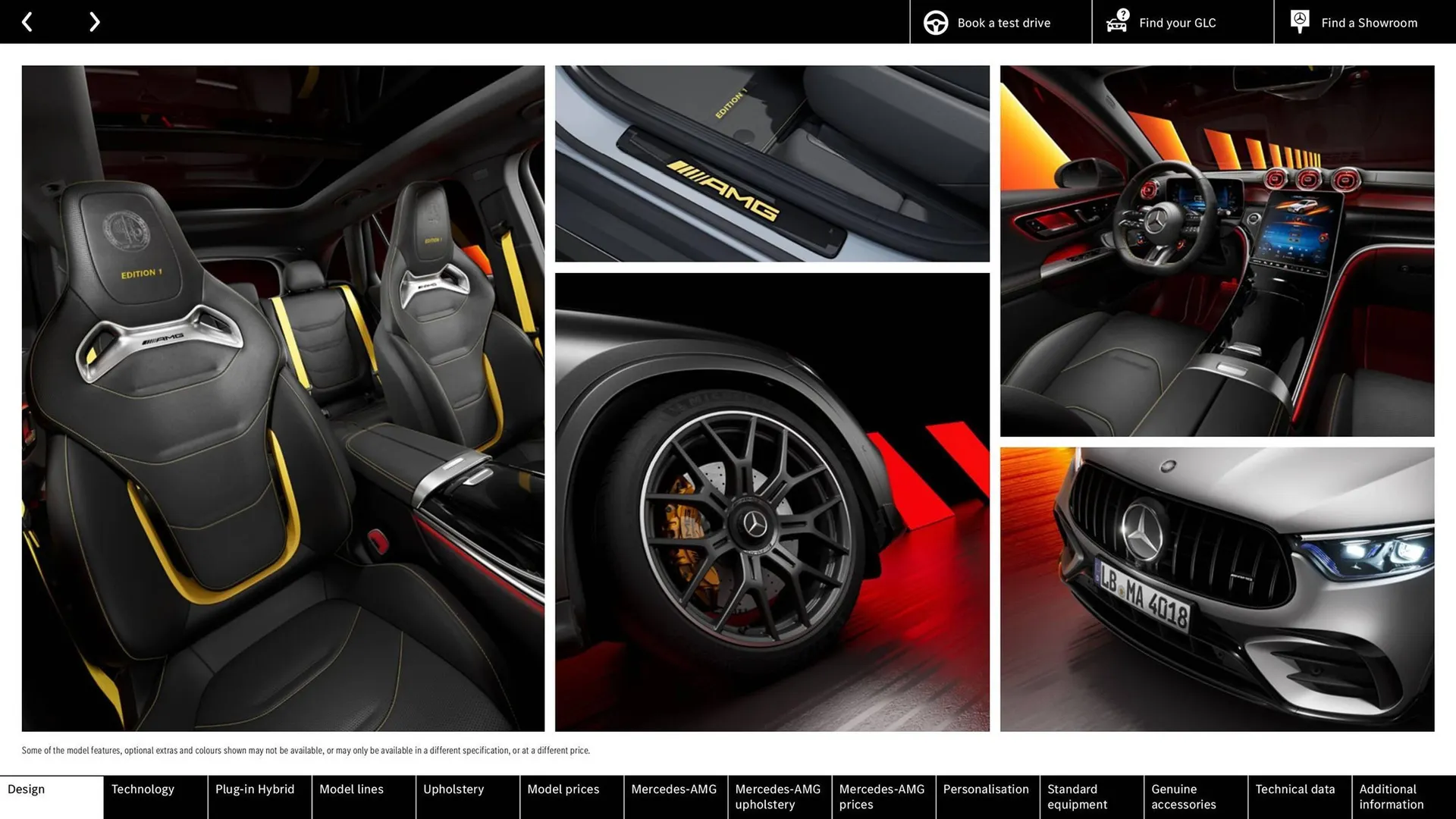Screen dimensions: 1456x819
Task: Click the steering wheel test drive icon
Action: [x=935, y=22]
